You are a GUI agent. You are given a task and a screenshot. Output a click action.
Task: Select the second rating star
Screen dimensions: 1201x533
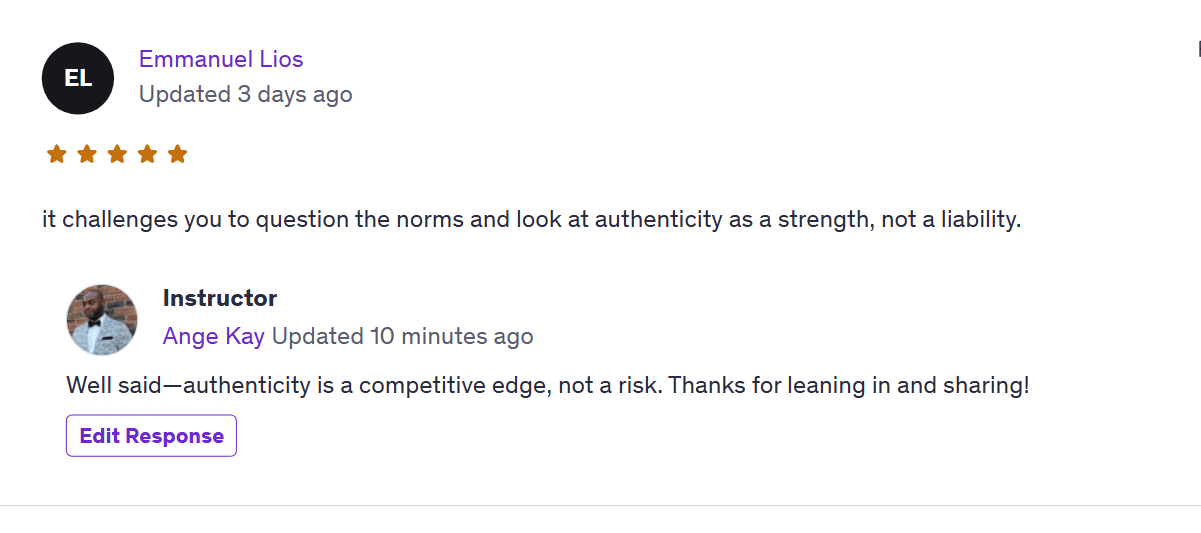[87, 154]
